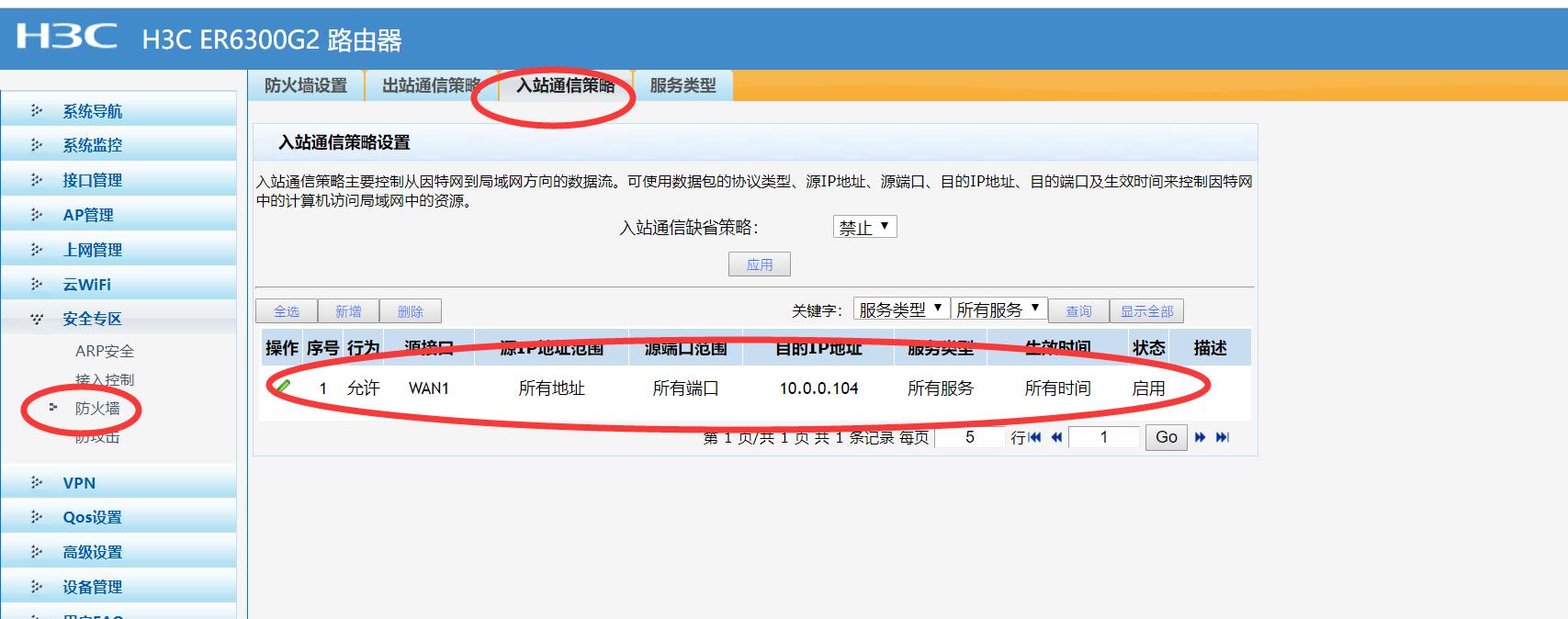
Task: Expand the 云WiFi menu
Action: point(118,285)
